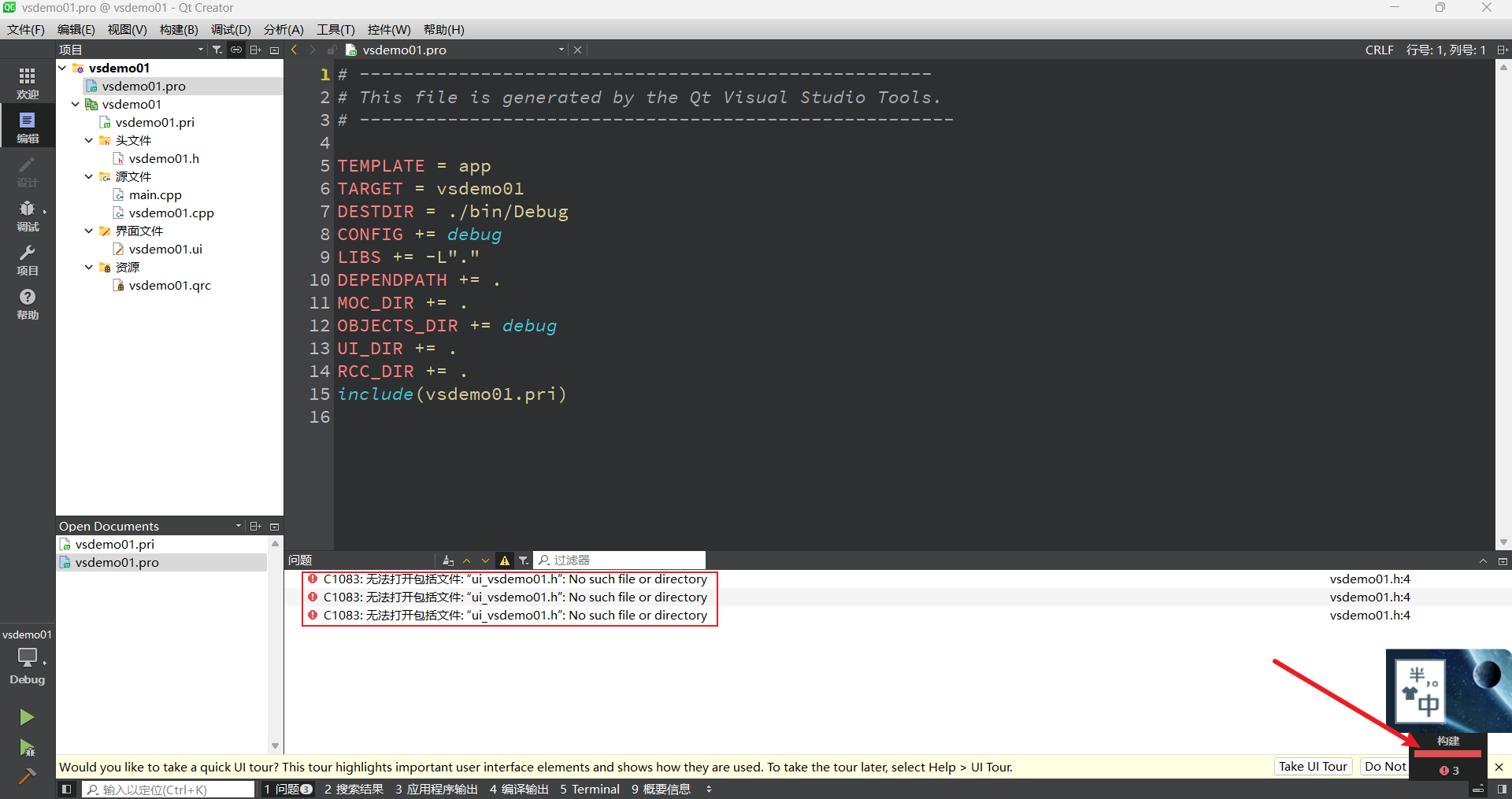Toggle warnings display in Issues pane
Screen dimensions: 1512x799
click(505, 560)
